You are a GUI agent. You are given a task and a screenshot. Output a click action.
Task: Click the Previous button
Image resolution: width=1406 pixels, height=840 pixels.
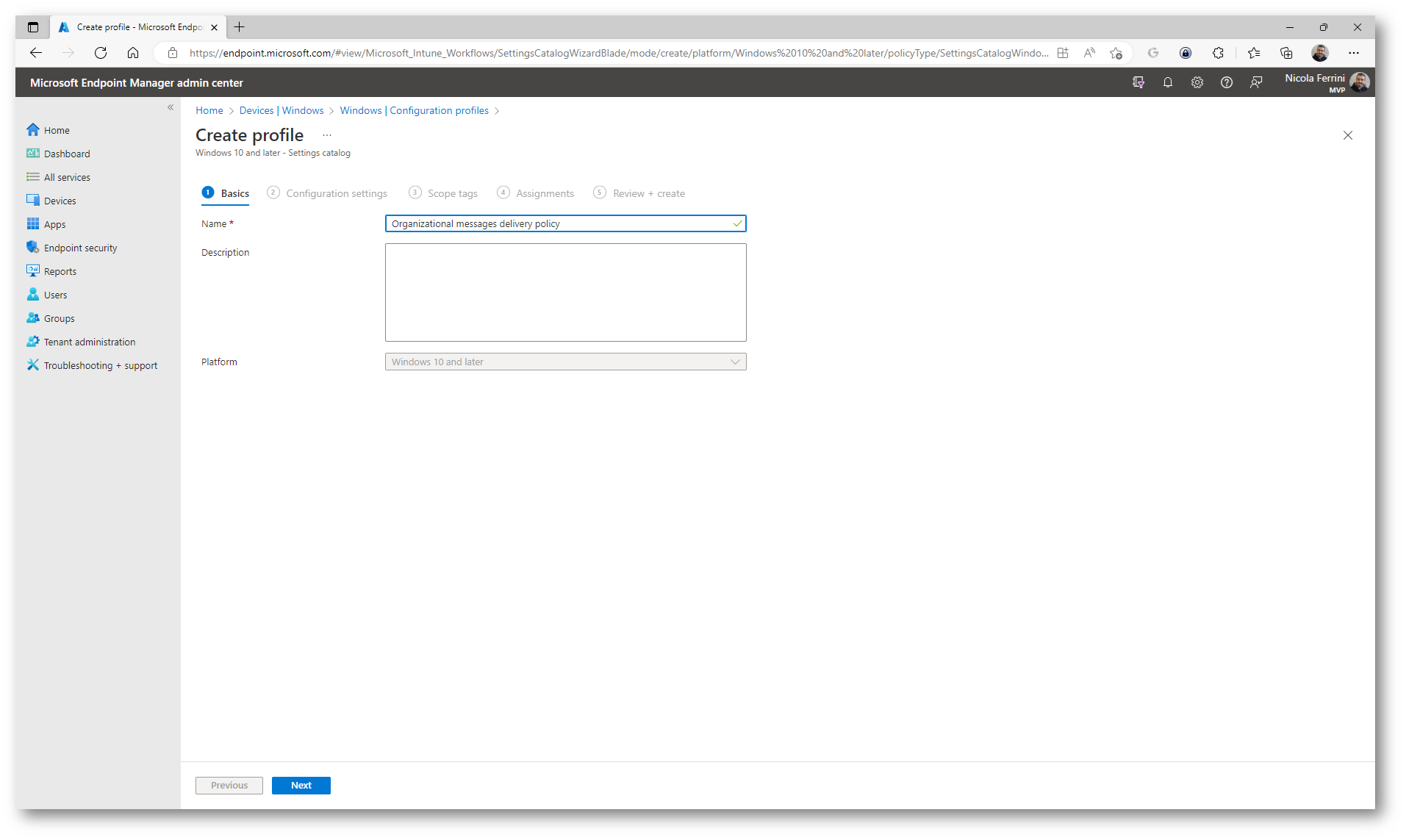(229, 786)
